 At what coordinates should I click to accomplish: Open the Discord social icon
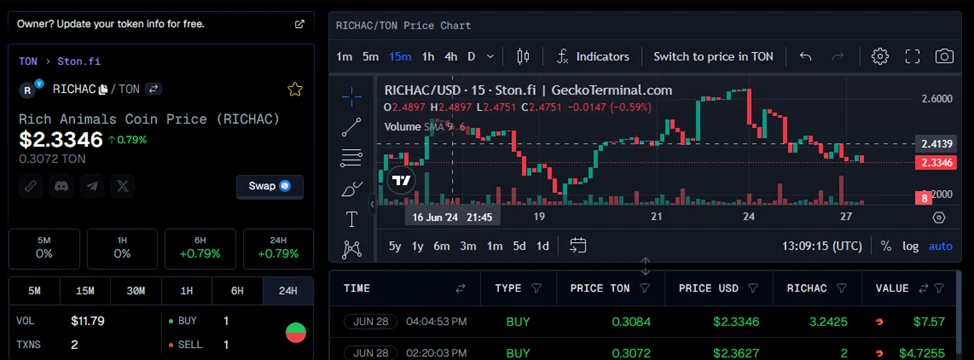[x=61, y=186]
